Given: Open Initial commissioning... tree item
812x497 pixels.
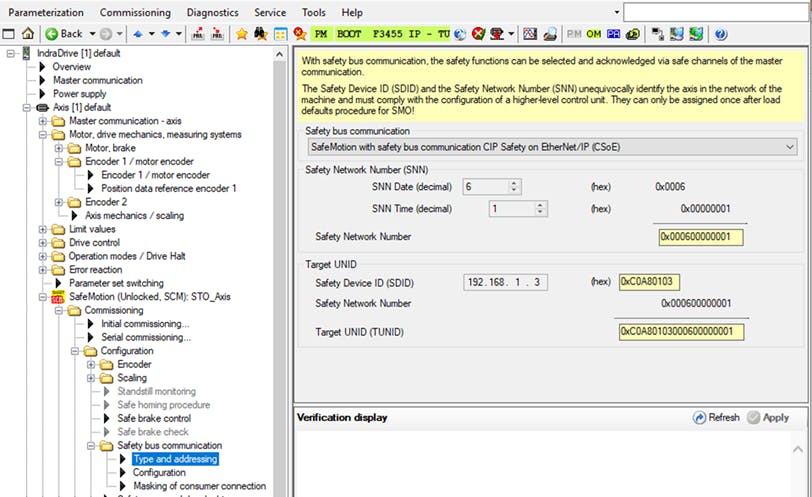Looking at the screenshot, I should [145, 324].
